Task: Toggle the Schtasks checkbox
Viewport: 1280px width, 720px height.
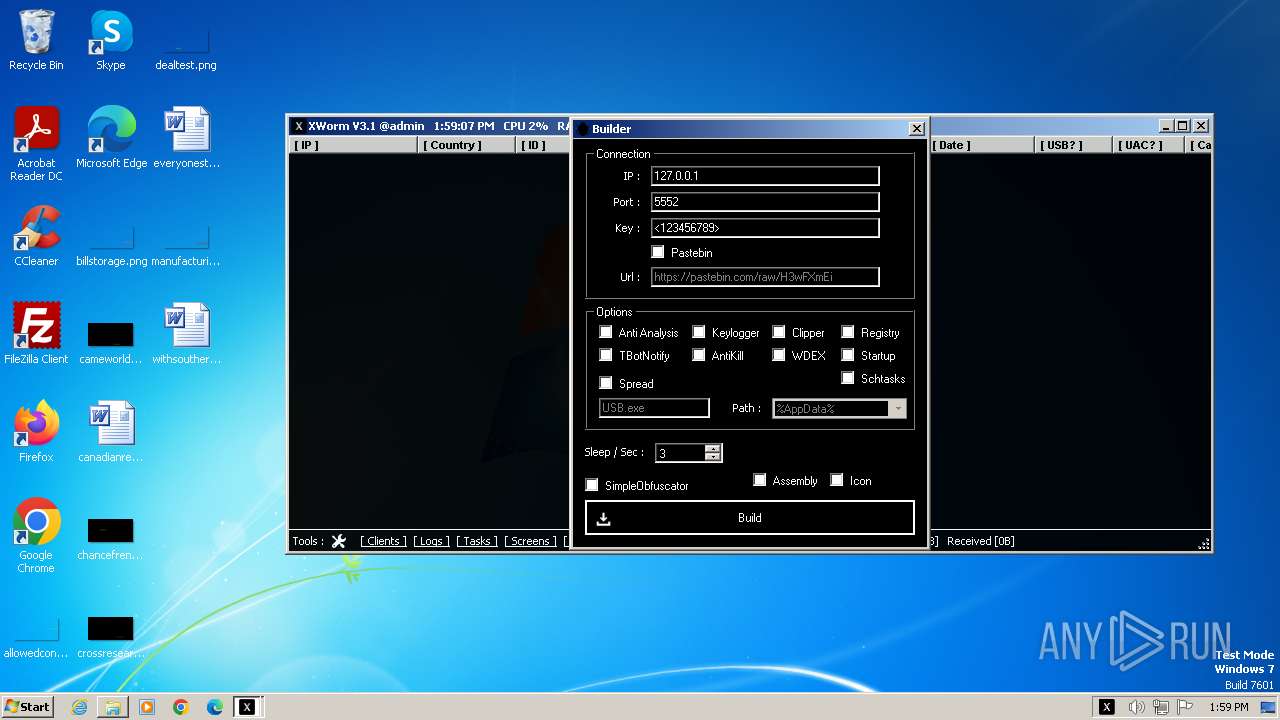Action: click(848, 378)
